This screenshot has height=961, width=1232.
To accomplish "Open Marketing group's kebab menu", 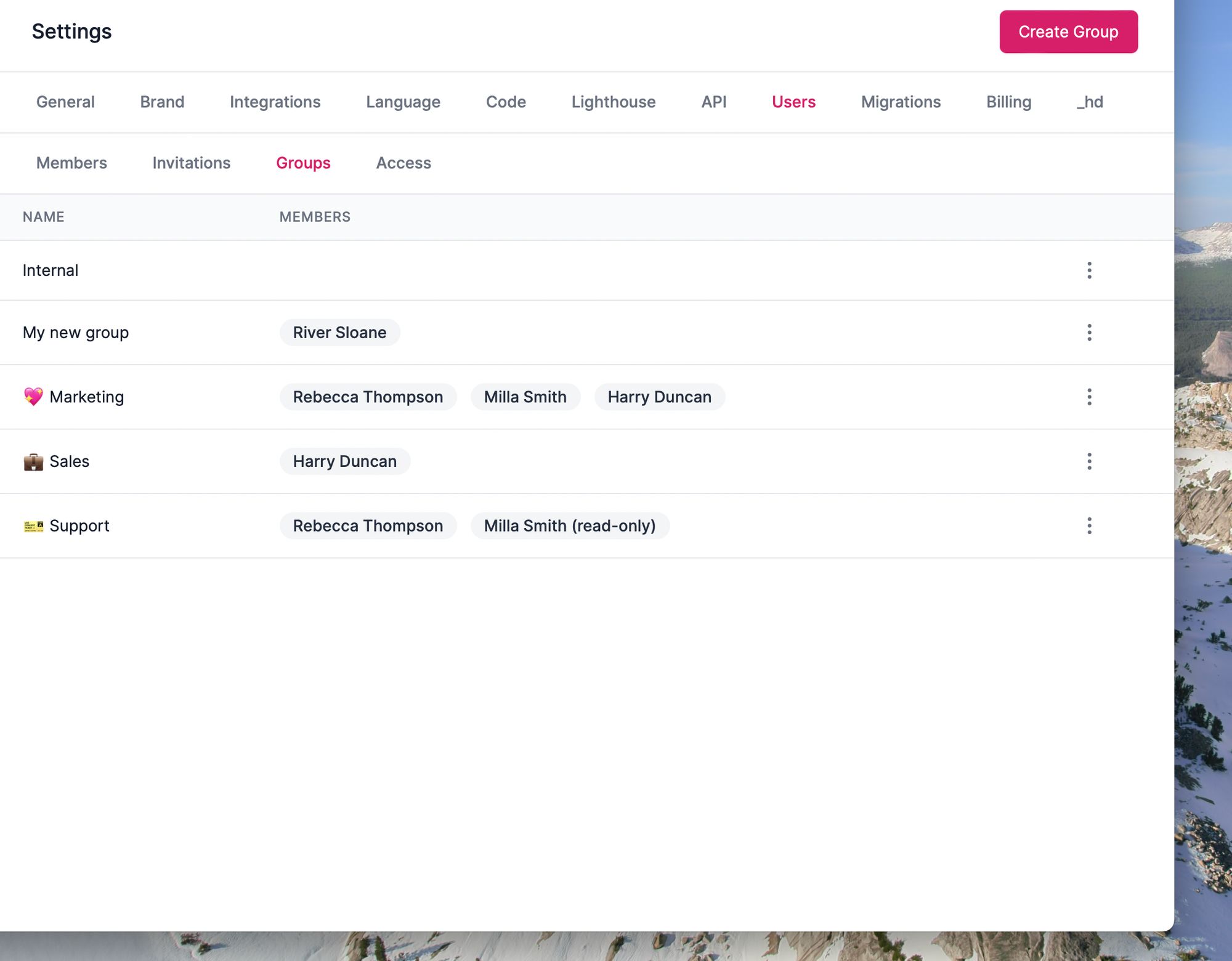I will 1089,397.
